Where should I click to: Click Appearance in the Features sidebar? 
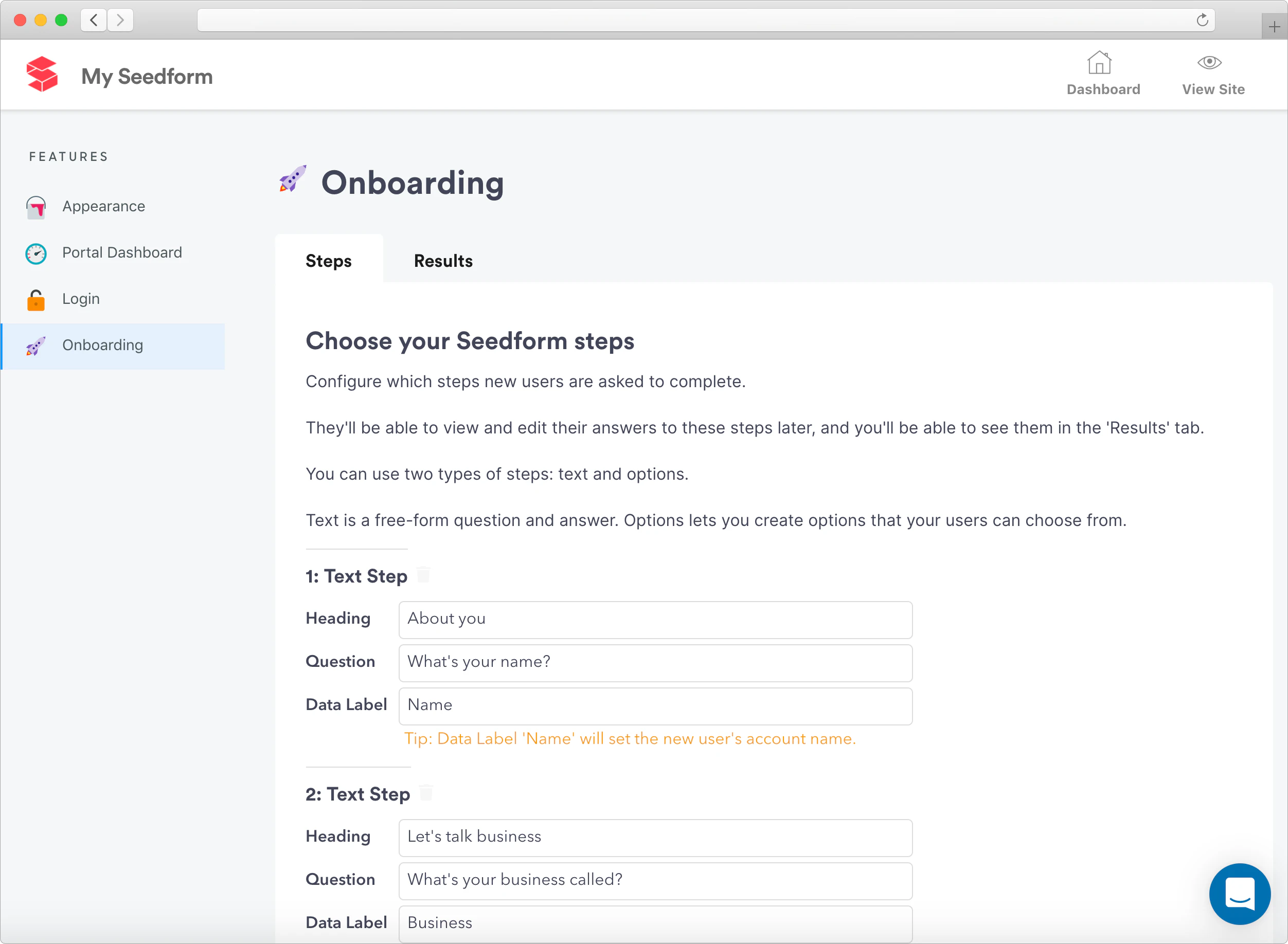pos(103,206)
